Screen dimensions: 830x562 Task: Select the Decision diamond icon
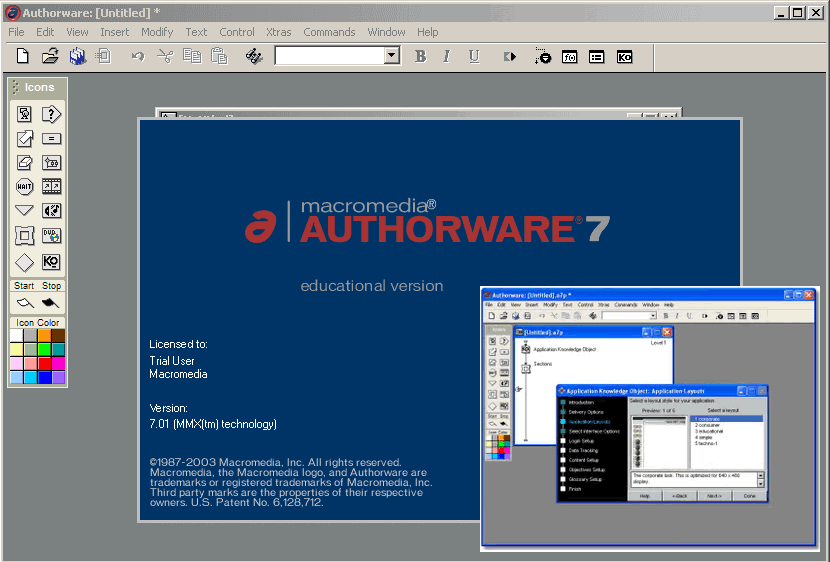pyautogui.click(x=25, y=262)
